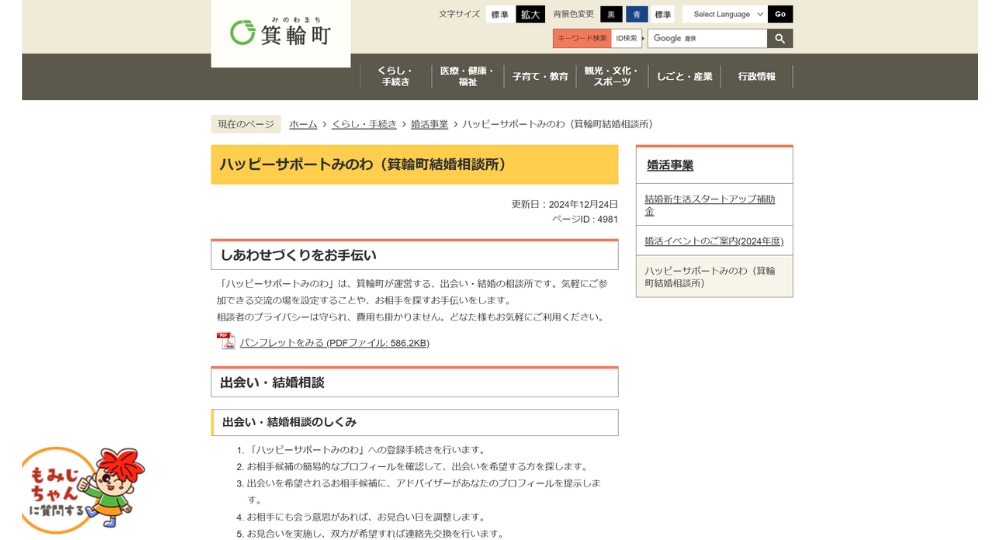Set text size to 標準
1000x540 pixels.
(x=499, y=14)
